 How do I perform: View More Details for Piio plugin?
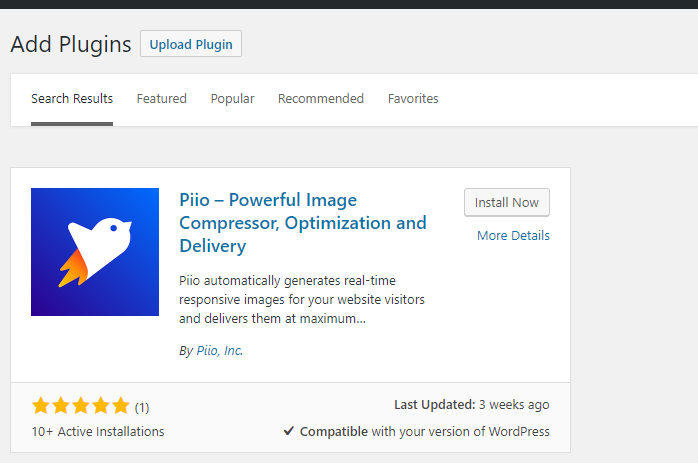[x=513, y=236]
